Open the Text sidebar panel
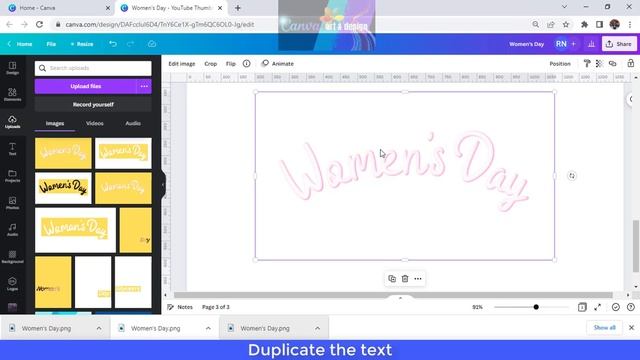The width and height of the screenshot is (640, 360). [12, 149]
